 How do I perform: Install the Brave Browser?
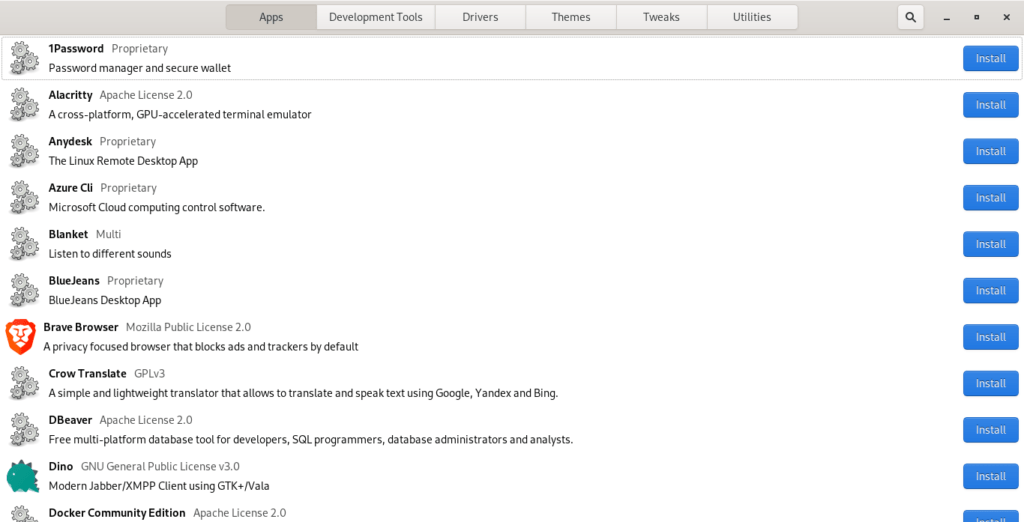tap(990, 337)
